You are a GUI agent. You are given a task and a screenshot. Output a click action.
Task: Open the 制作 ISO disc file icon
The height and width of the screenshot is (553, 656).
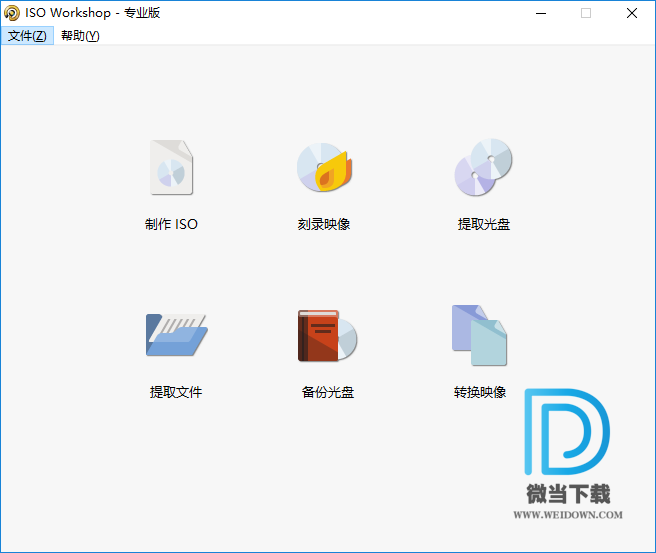172,167
